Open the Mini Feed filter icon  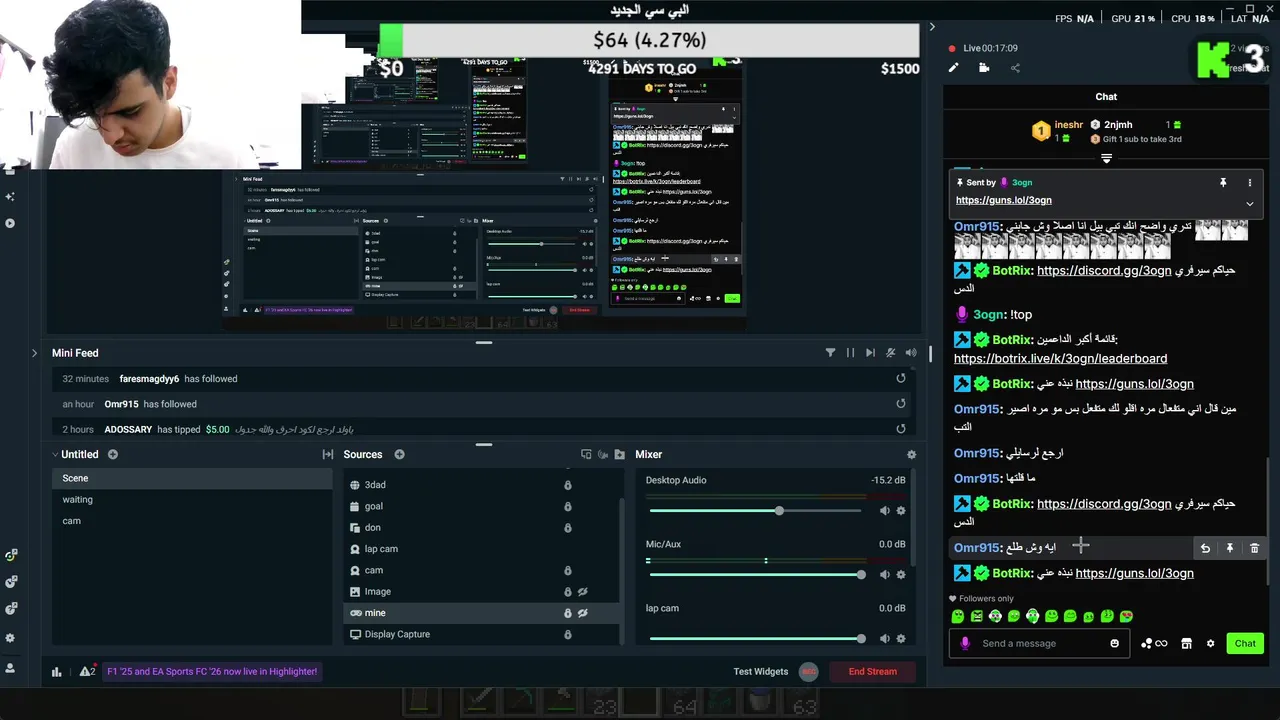[x=830, y=353]
